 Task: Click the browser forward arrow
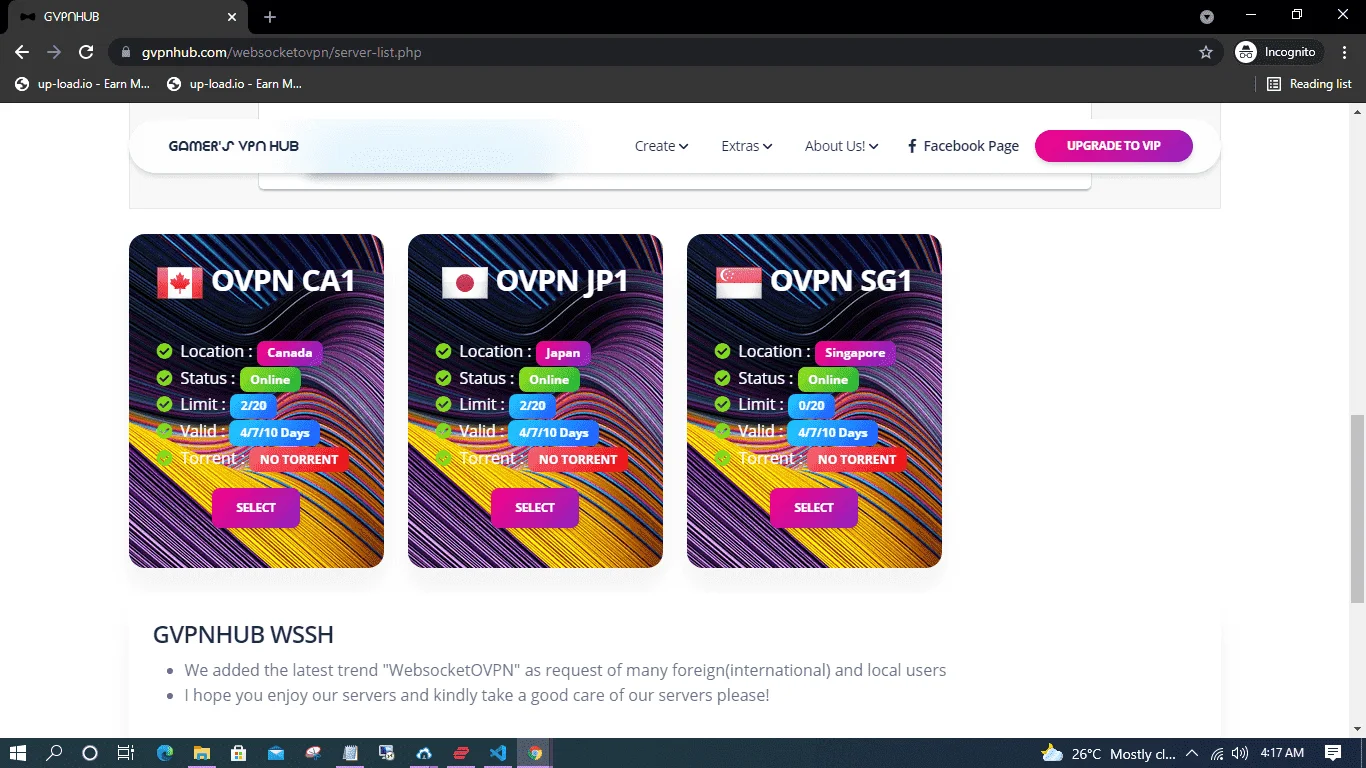tap(54, 52)
